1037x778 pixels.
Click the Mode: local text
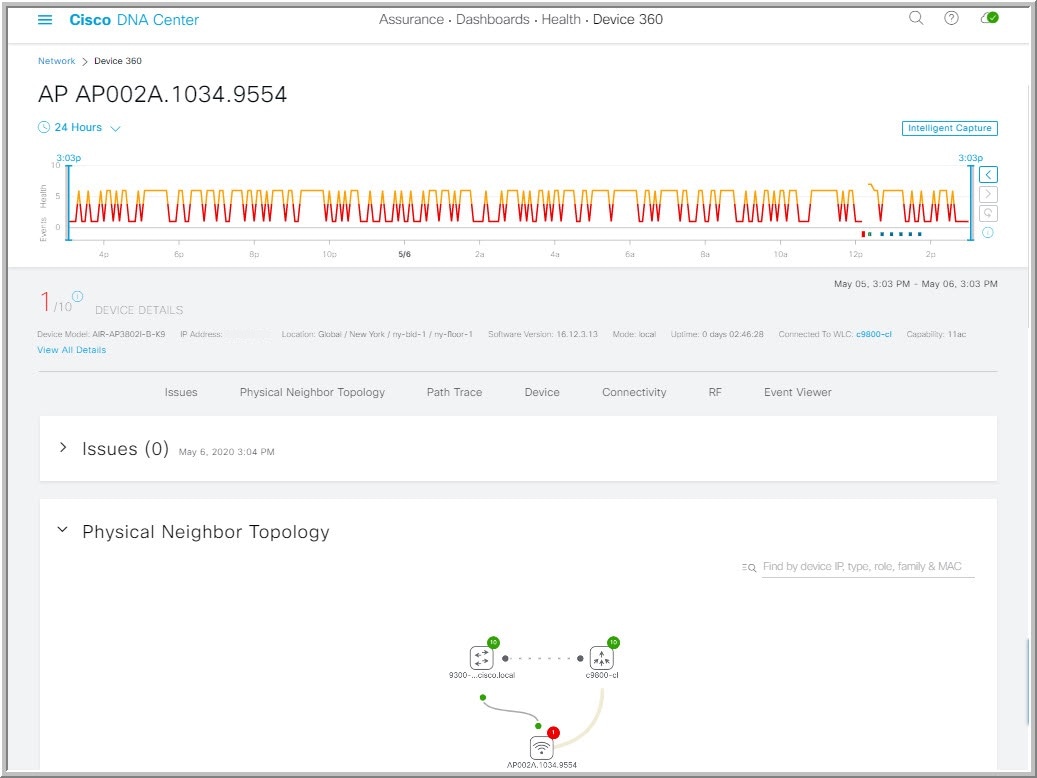634,334
